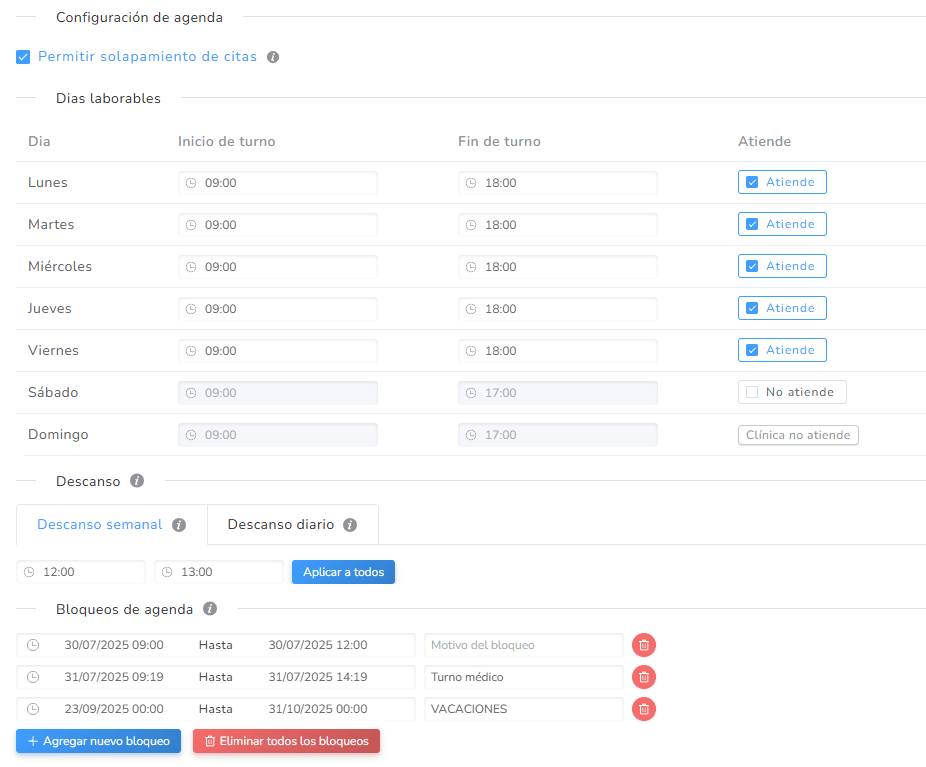The height and width of the screenshot is (767, 926).
Task: Click Domingo disabled end time 17:00
Action: 557,435
